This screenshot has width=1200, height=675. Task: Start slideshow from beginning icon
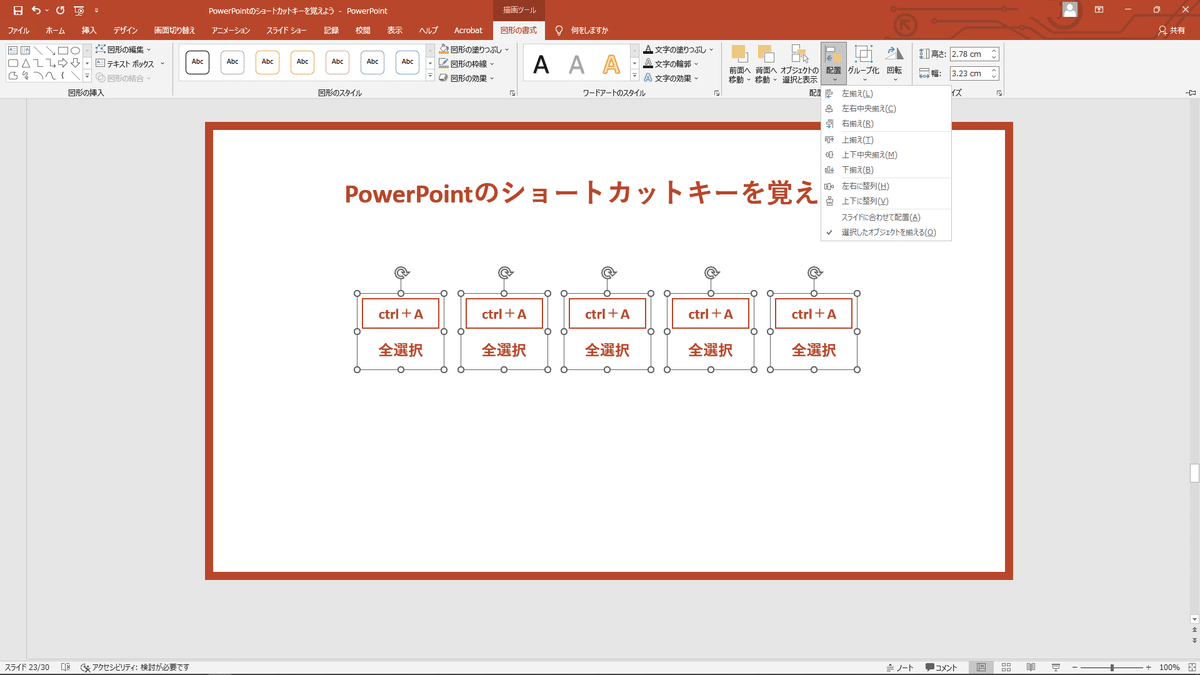click(79, 10)
